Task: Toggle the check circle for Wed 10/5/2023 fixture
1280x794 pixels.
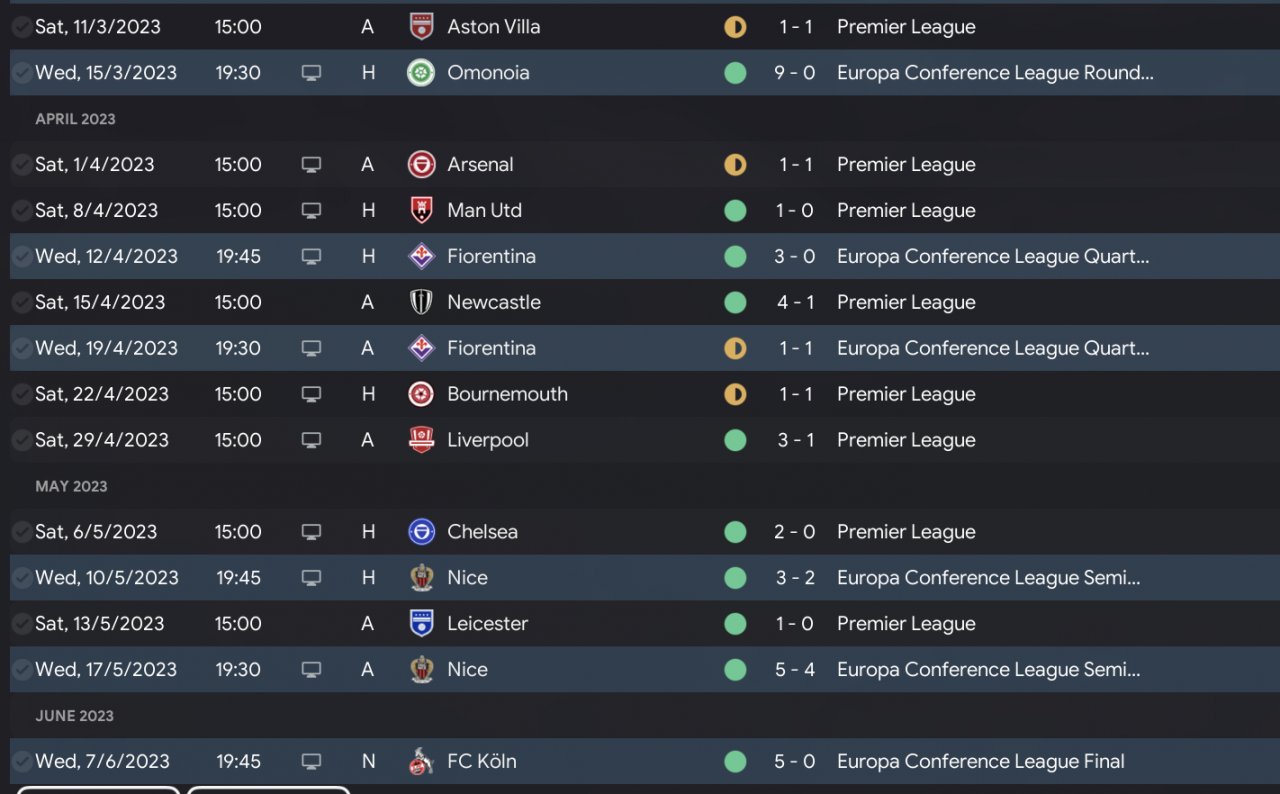Action: click(21, 578)
